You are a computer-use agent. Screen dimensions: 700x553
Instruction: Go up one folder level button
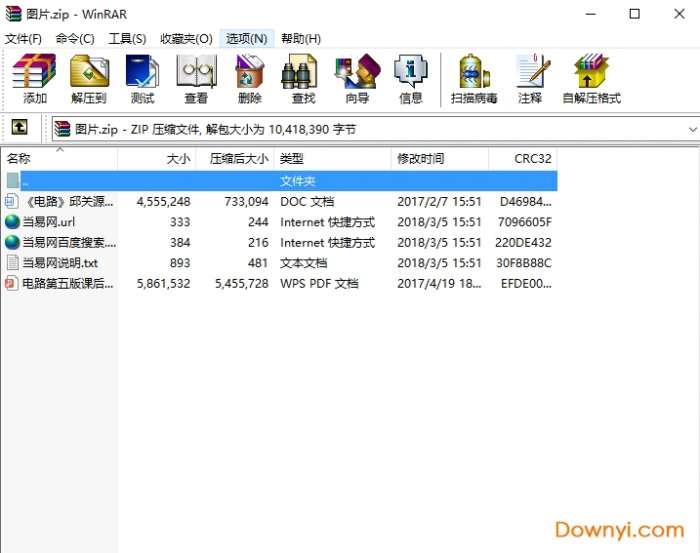(x=19, y=127)
